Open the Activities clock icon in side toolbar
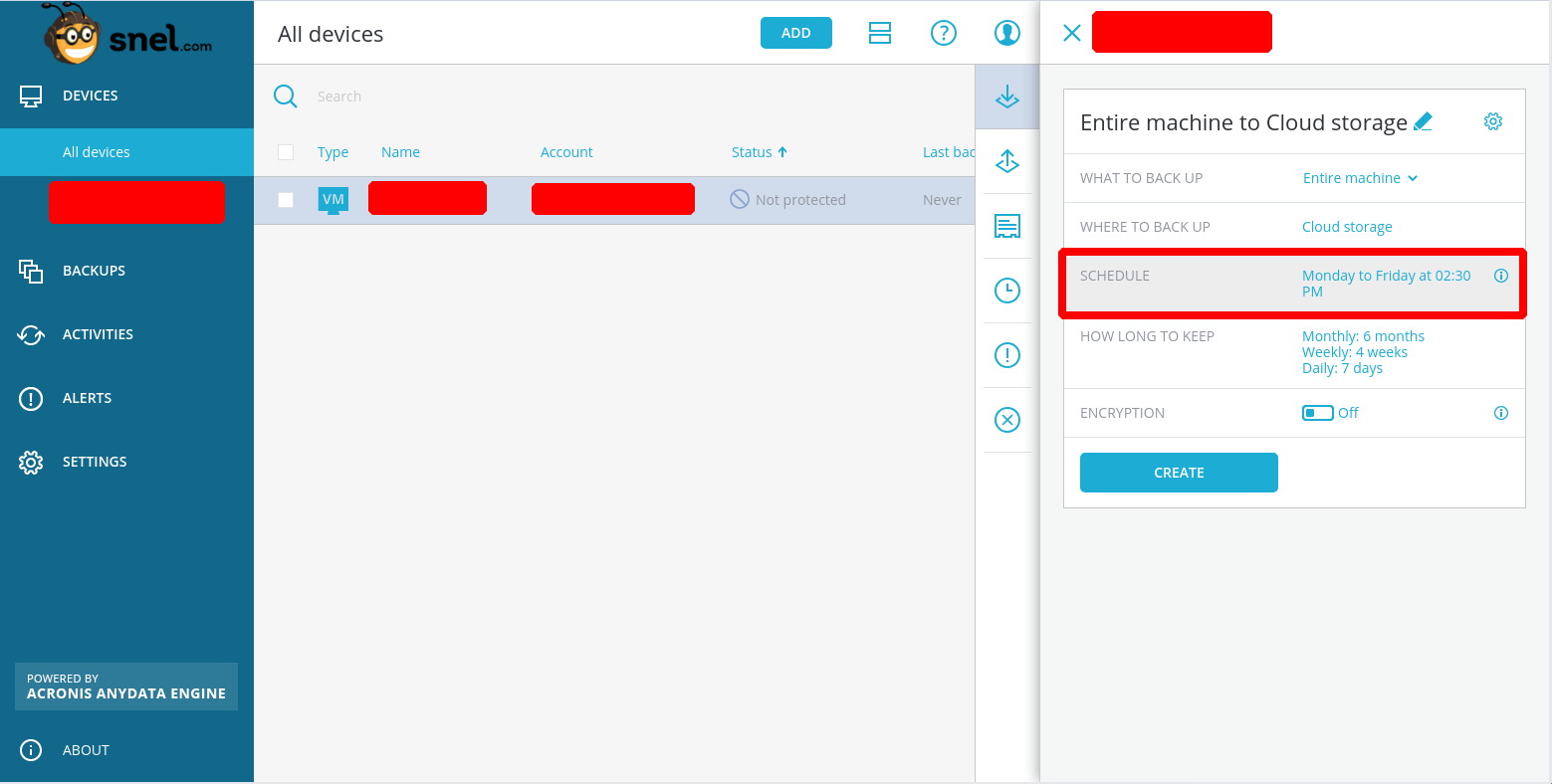 click(1007, 291)
